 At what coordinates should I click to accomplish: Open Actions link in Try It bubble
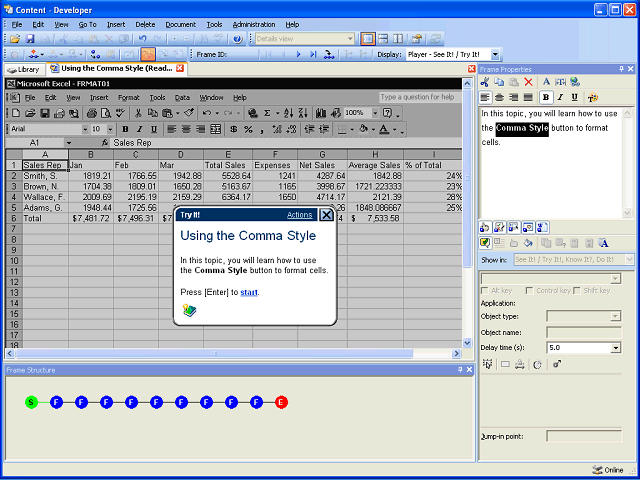point(300,215)
